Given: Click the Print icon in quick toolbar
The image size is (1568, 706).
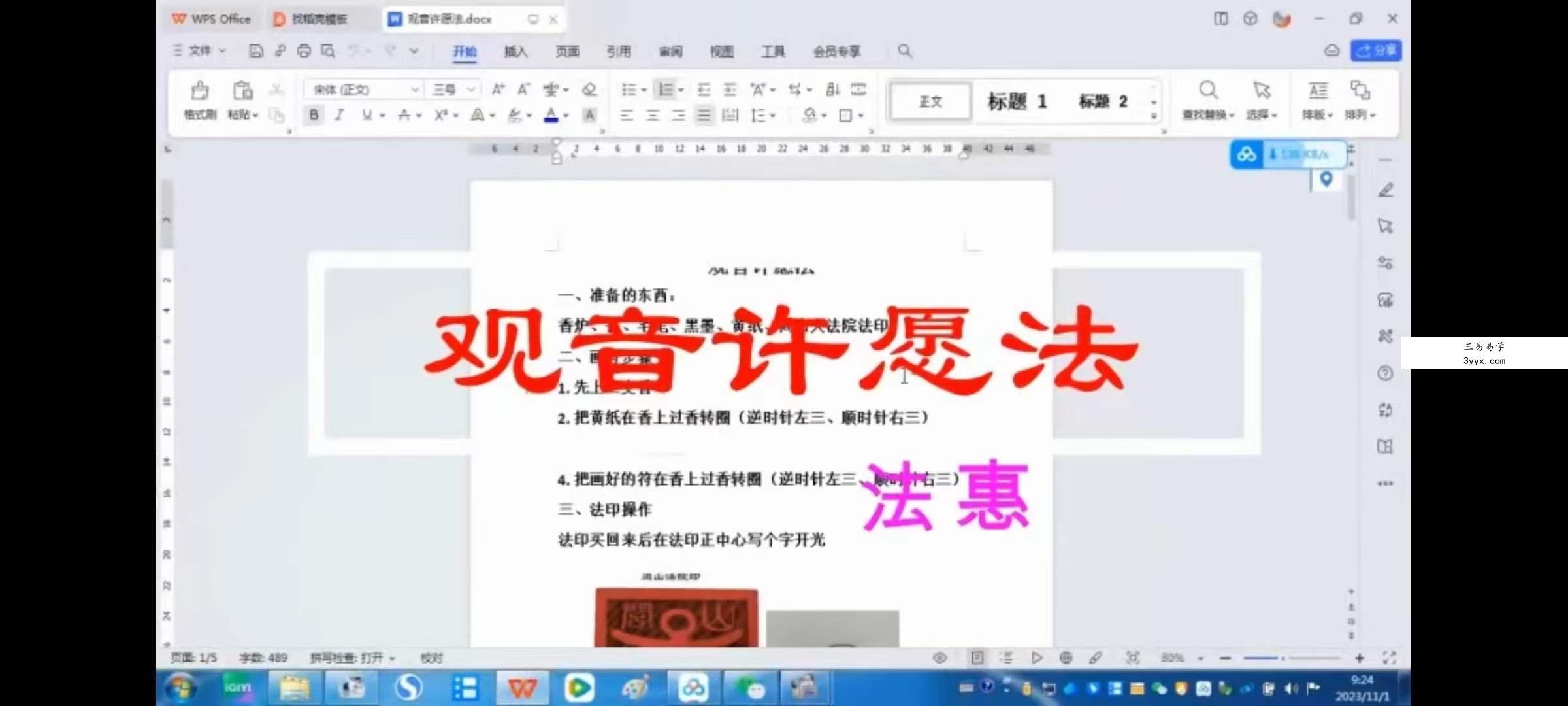Looking at the screenshot, I should [304, 51].
